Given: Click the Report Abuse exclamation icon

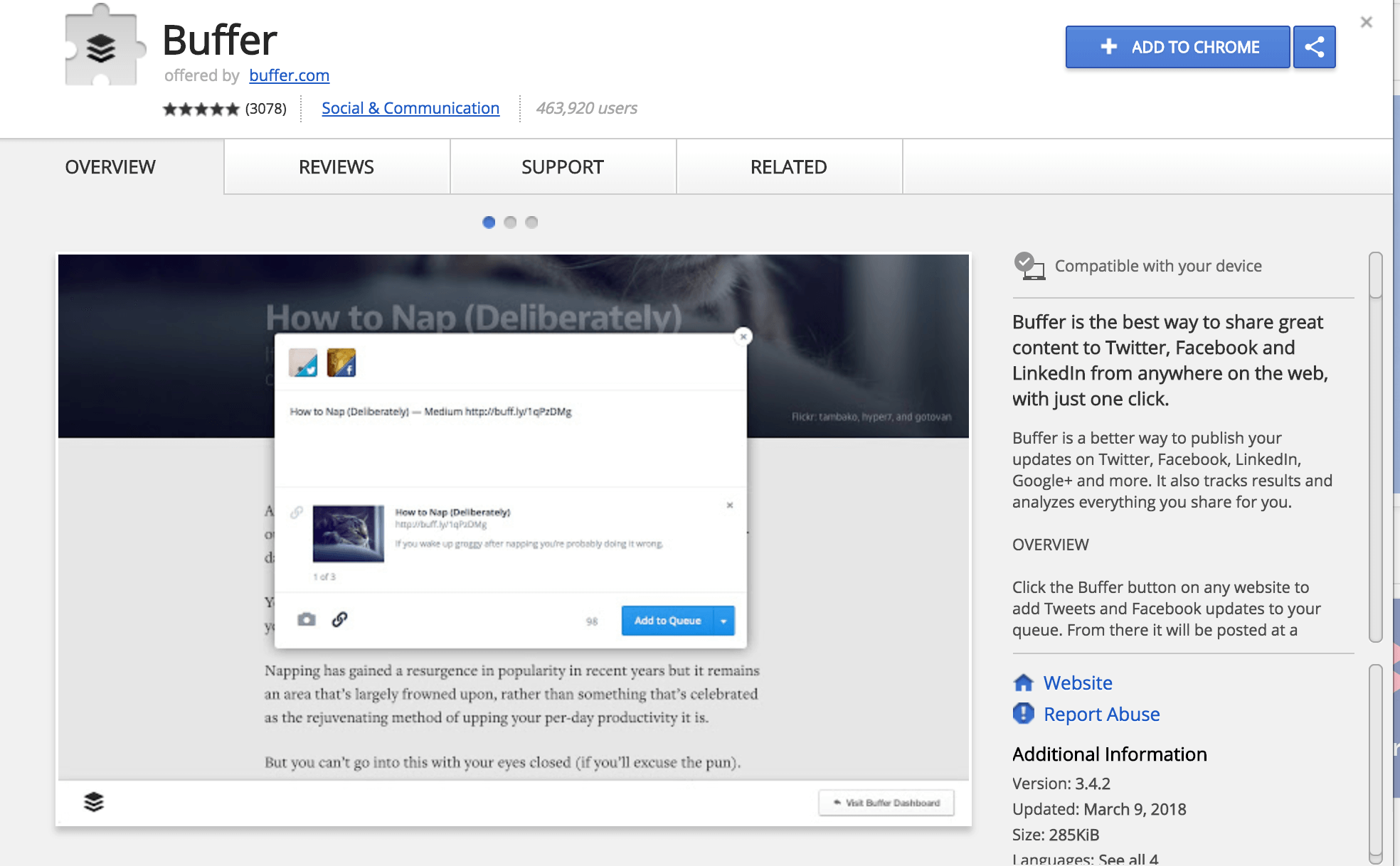Looking at the screenshot, I should pyautogui.click(x=1023, y=713).
